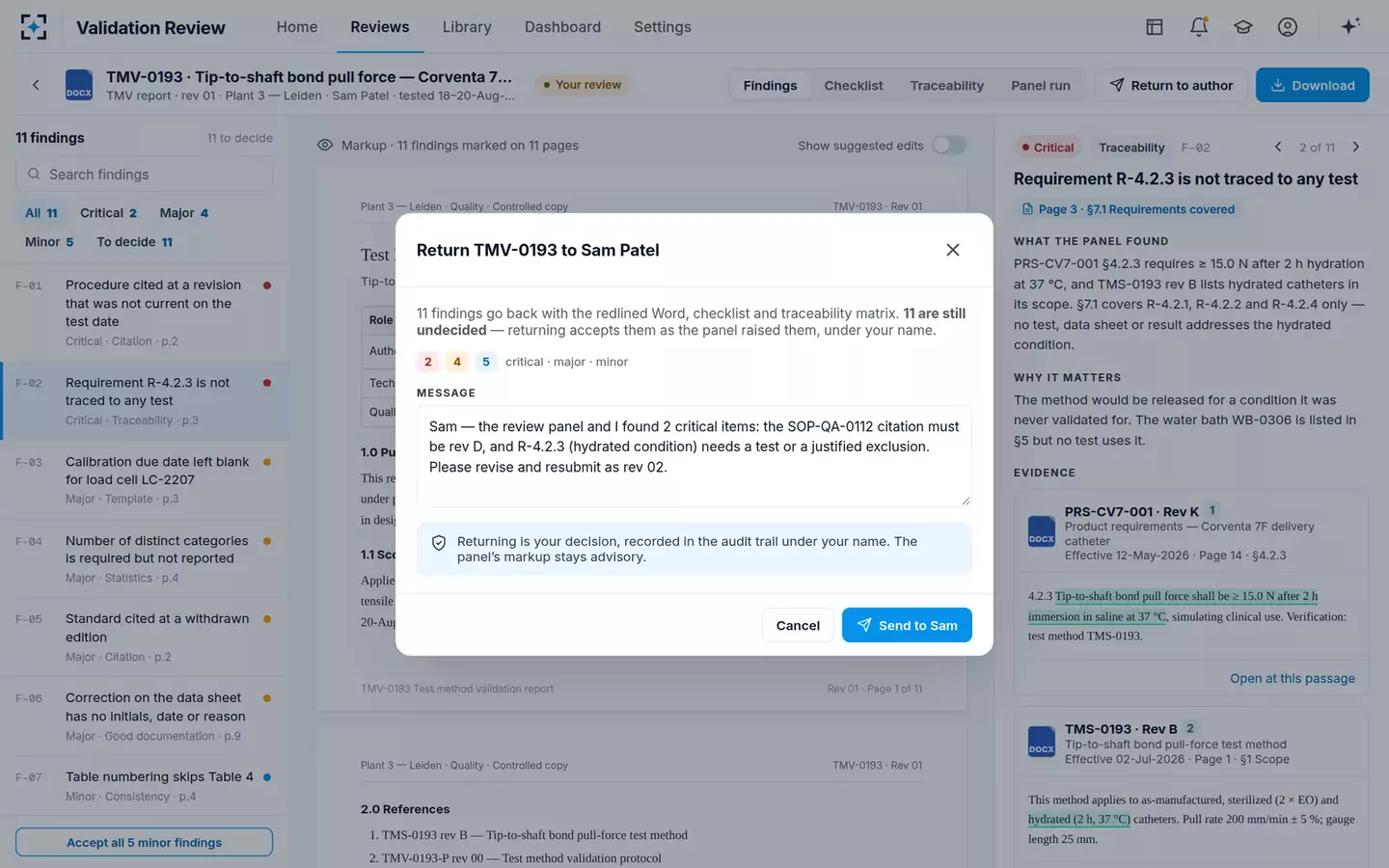Click the shield icon in the dialog notice
1389x868 pixels.
click(439, 543)
